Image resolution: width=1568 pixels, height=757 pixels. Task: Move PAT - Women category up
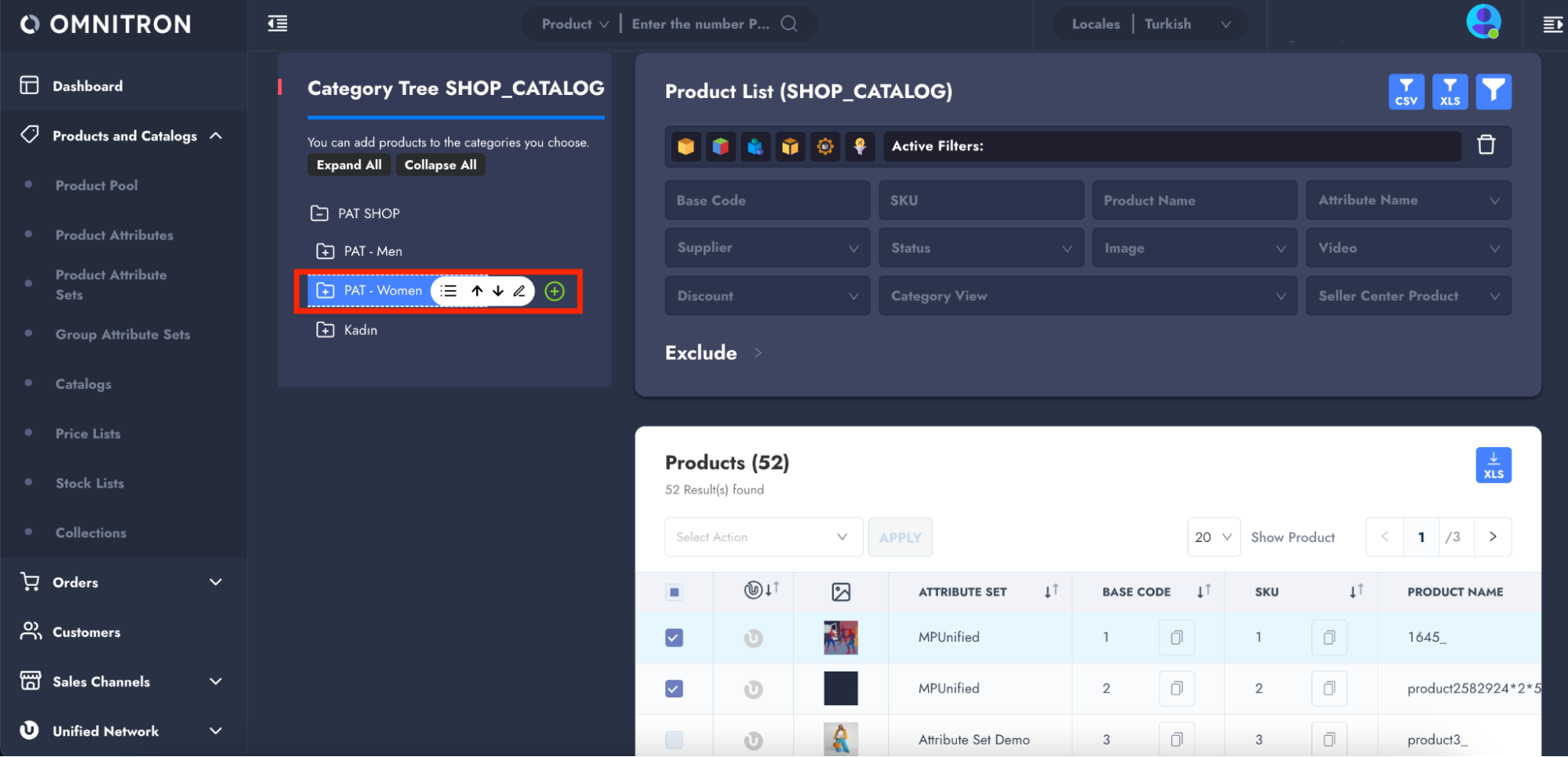pyautogui.click(x=477, y=291)
